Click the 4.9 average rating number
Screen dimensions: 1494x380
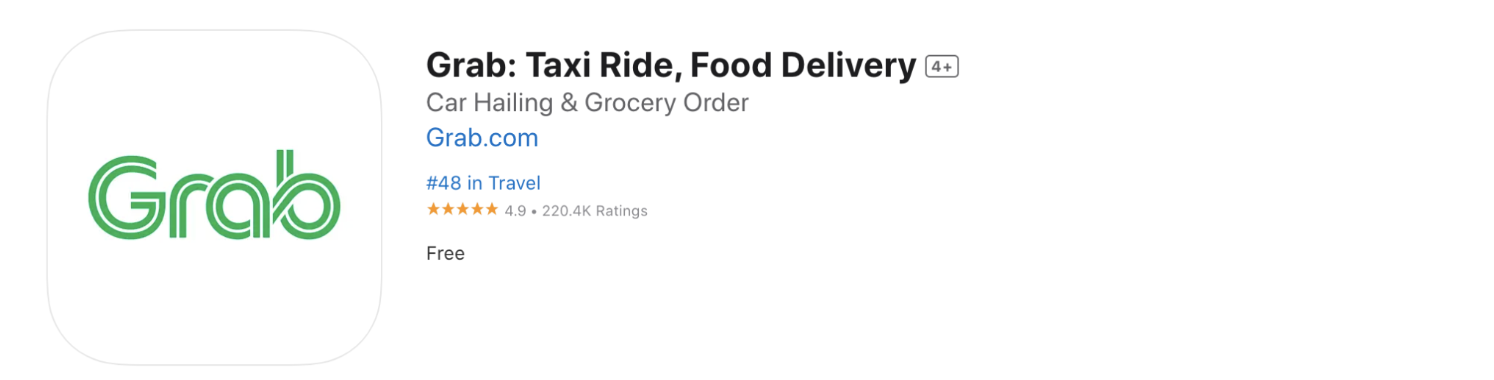[515, 211]
